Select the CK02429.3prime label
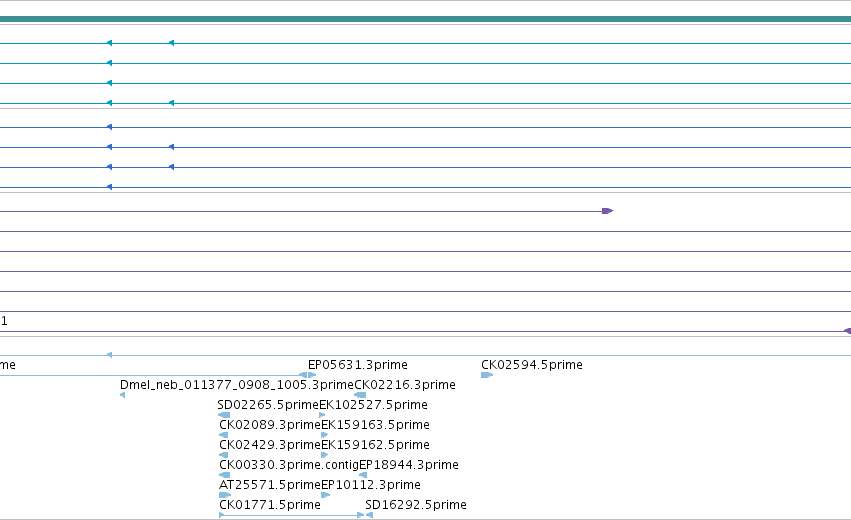Image resolution: width=851 pixels, height=520 pixels. (270, 445)
